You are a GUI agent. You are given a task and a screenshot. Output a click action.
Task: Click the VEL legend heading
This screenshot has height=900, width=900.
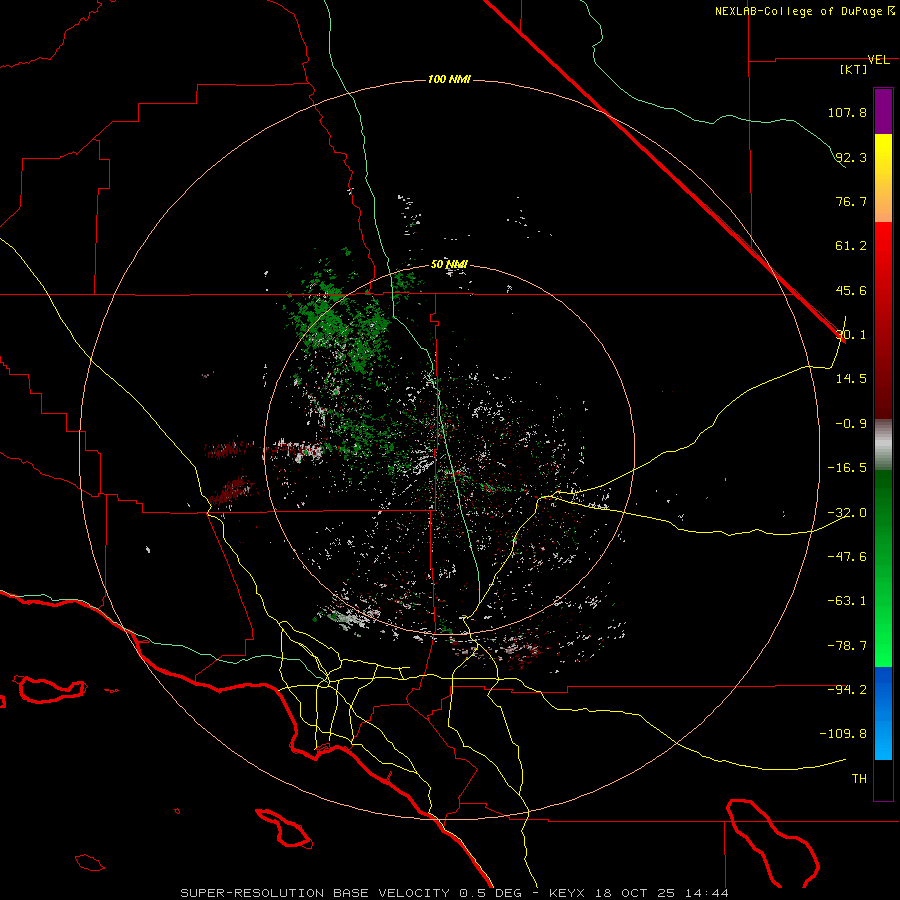tap(878, 60)
